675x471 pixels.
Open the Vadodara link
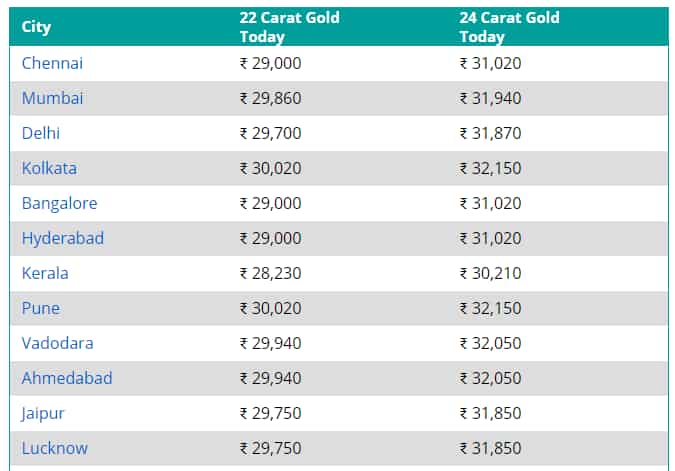[x=58, y=343]
